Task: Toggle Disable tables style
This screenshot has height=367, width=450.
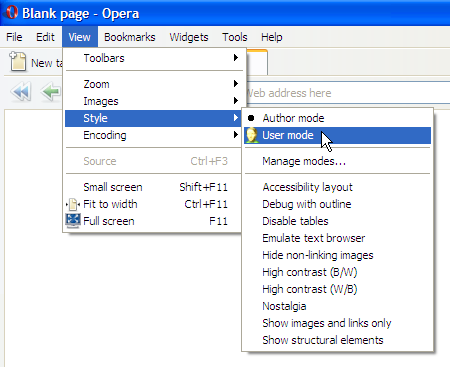Action: [337, 221]
